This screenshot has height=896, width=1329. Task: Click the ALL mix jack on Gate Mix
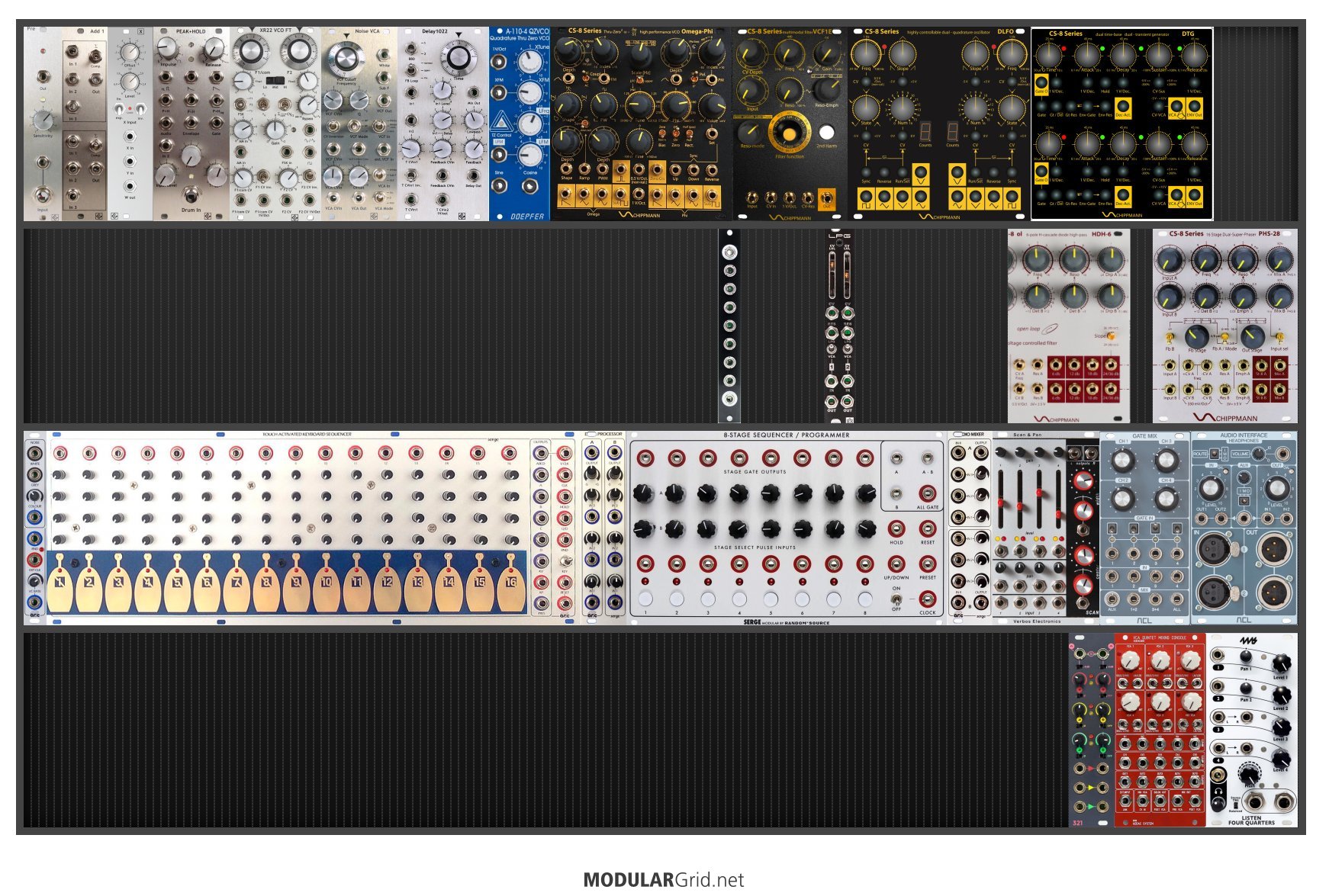click(1178, 599)
